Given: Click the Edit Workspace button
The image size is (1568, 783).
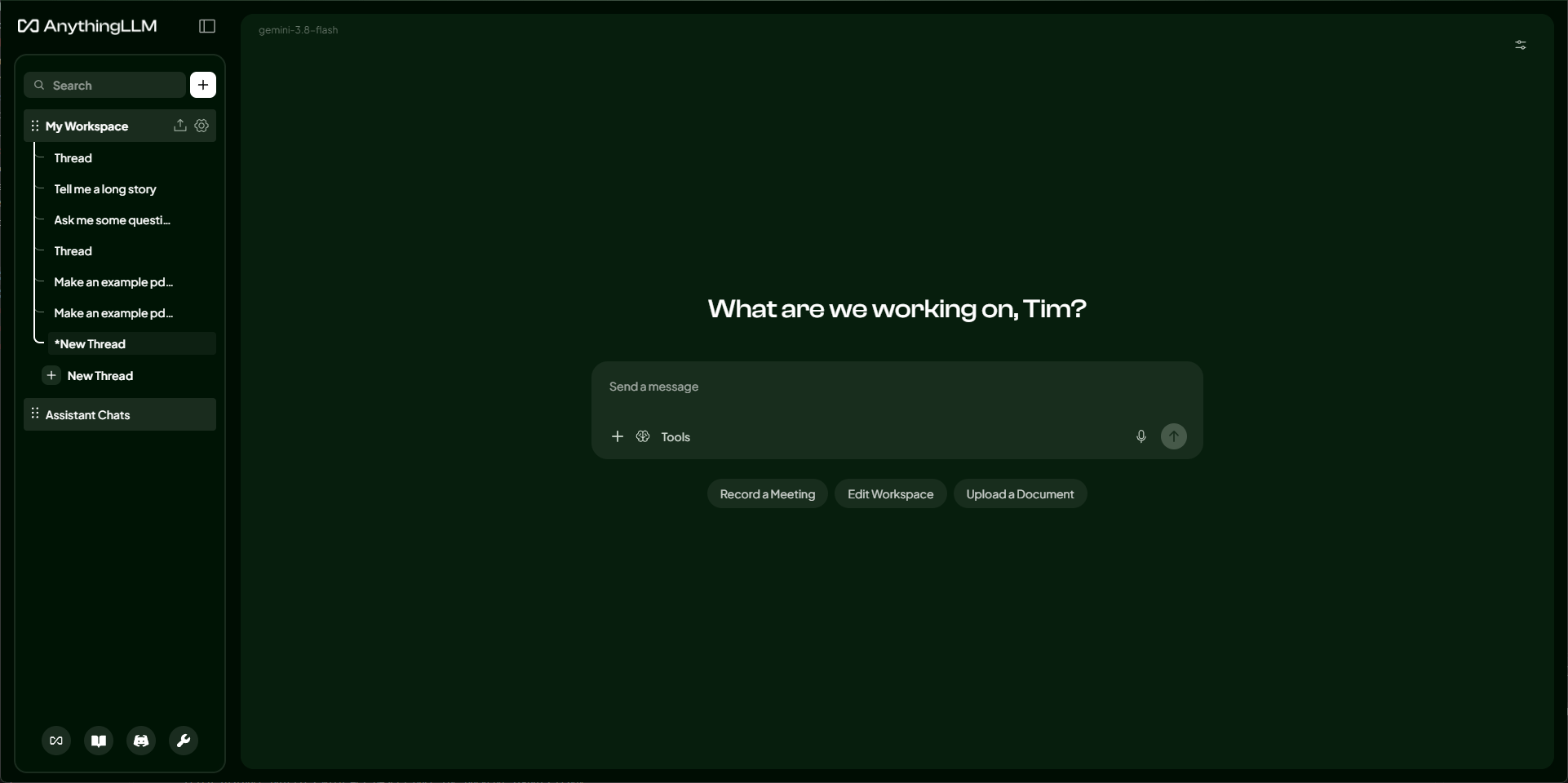Looking at the screenshot, I should coord(891,493).
